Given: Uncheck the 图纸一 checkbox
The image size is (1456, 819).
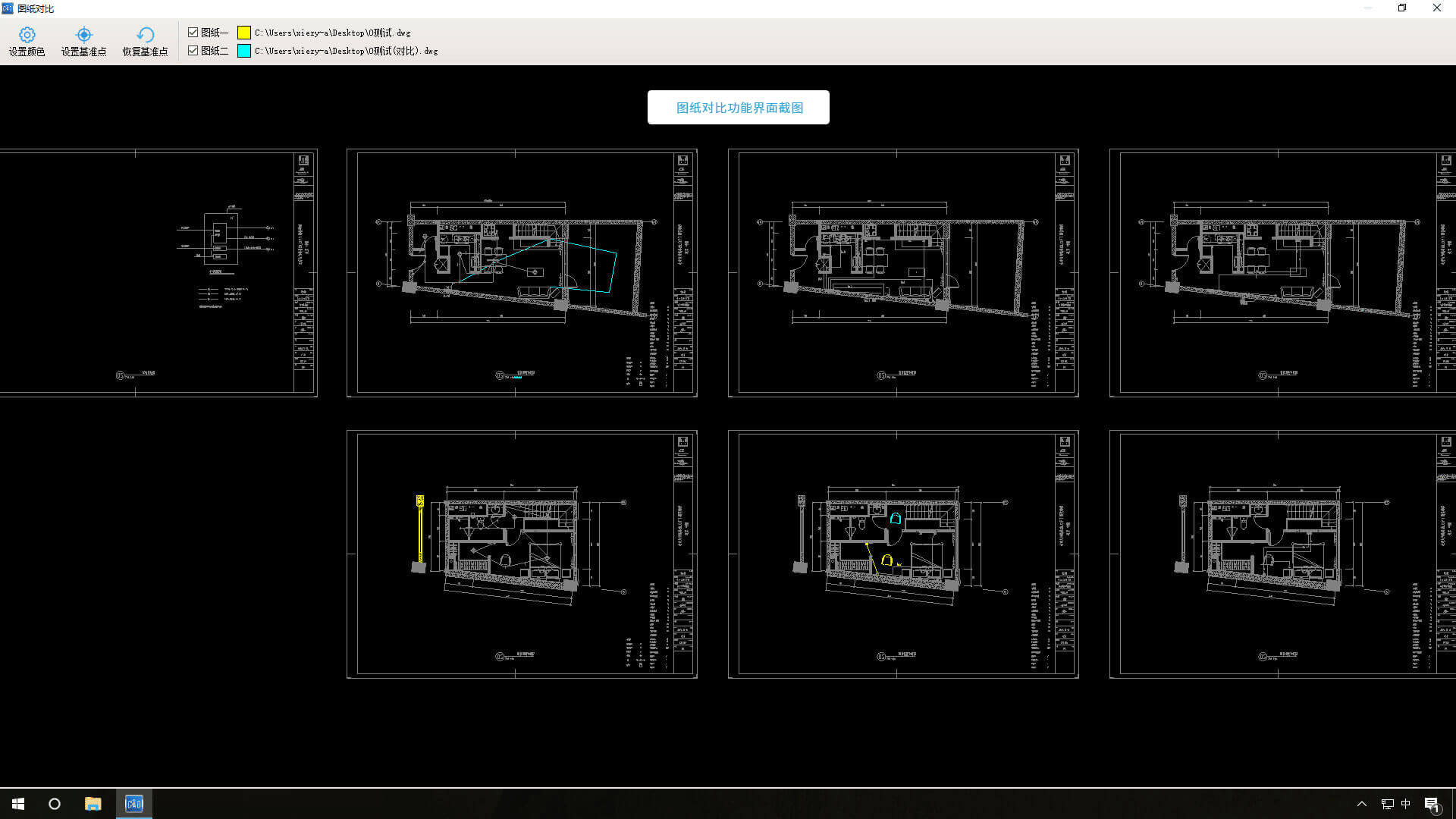Looking at the screenshot, I should [193, 33].
